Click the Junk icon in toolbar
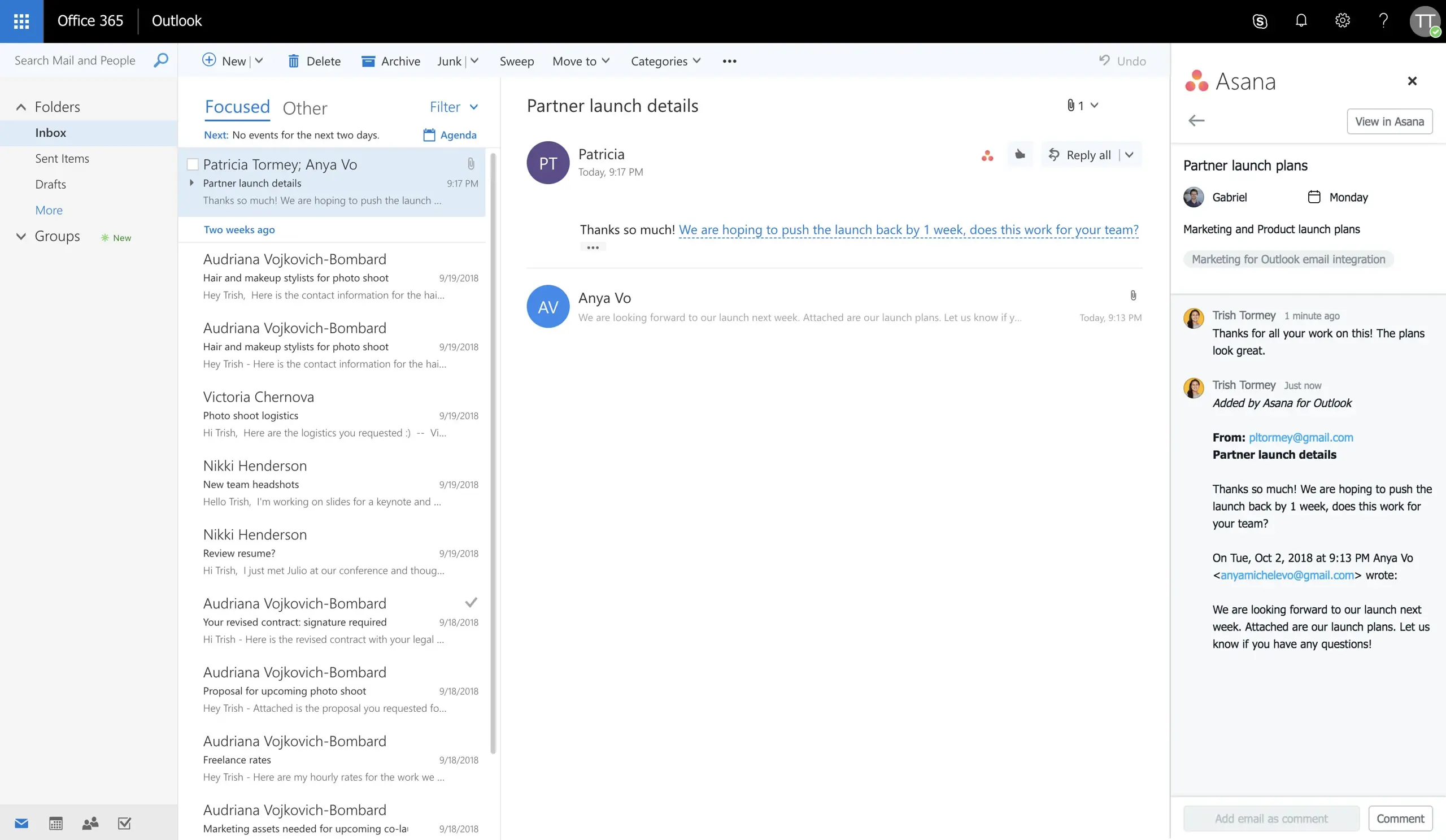 (x=449, y=61)
